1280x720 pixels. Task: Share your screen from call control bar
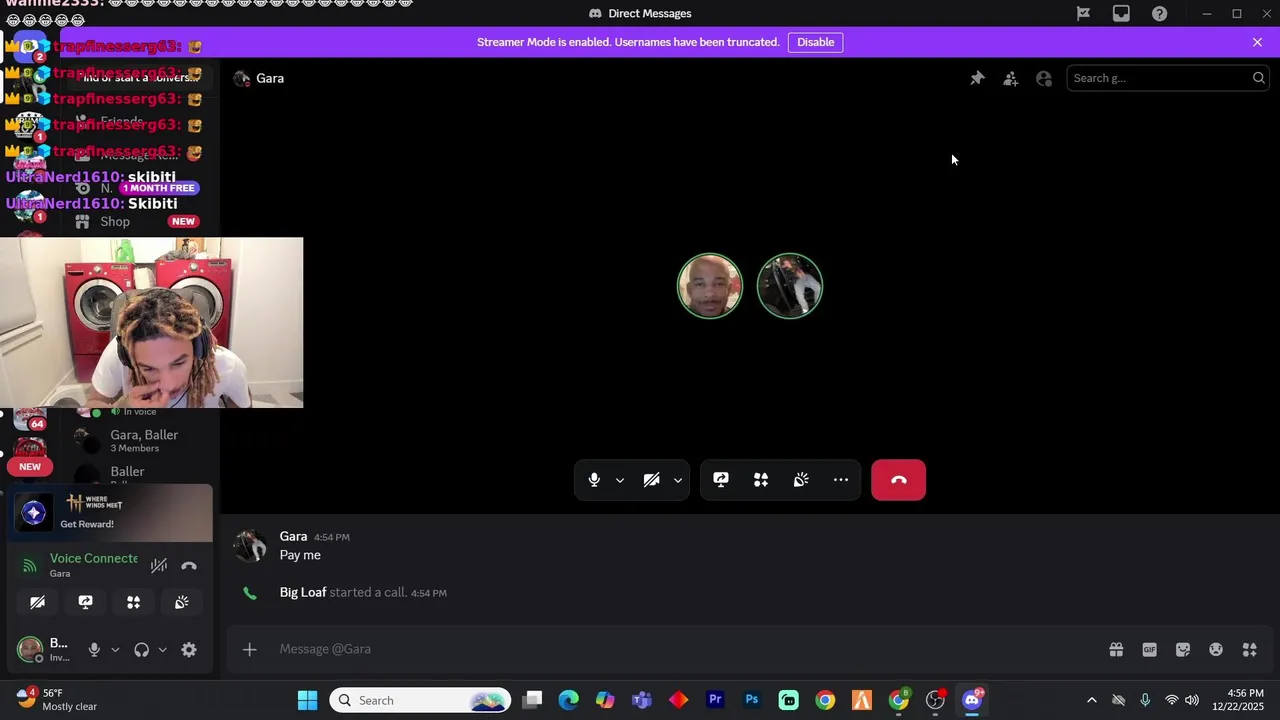click(721, 480)
